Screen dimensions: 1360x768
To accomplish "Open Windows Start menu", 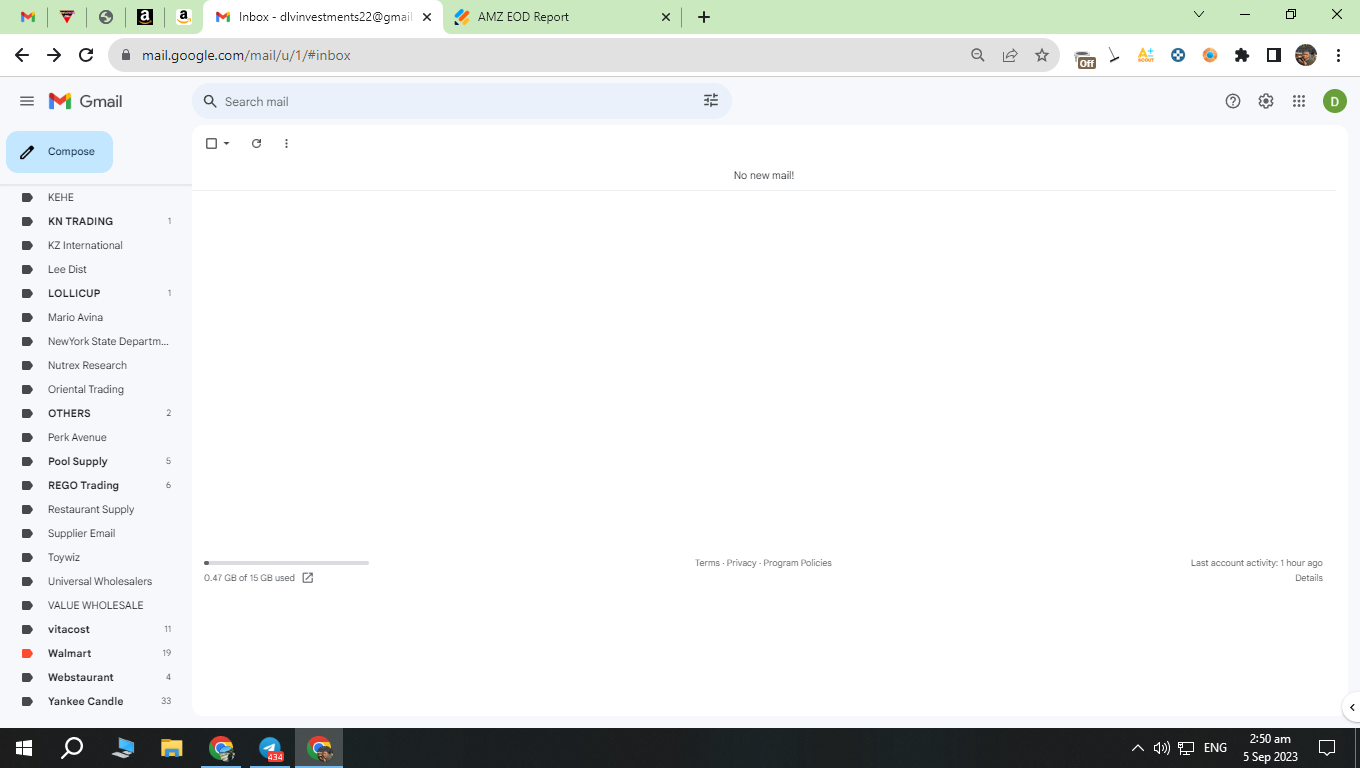I will 24,748.
